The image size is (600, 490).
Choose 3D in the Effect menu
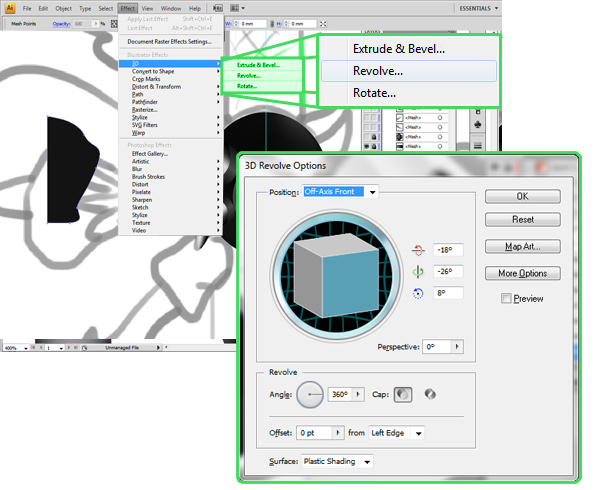pyautogui.click(x=170, y=63)
